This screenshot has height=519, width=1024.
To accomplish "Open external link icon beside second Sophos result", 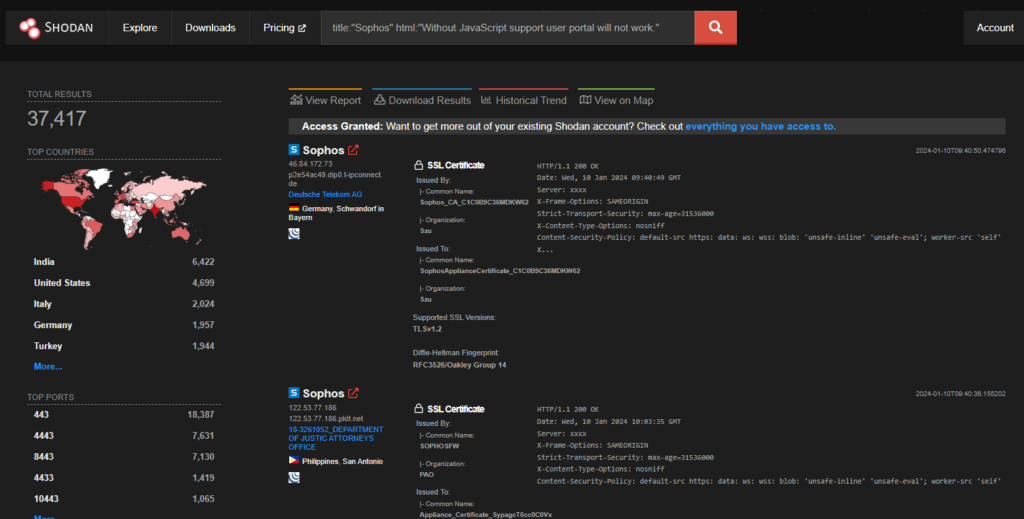I will tap(353, 394).
